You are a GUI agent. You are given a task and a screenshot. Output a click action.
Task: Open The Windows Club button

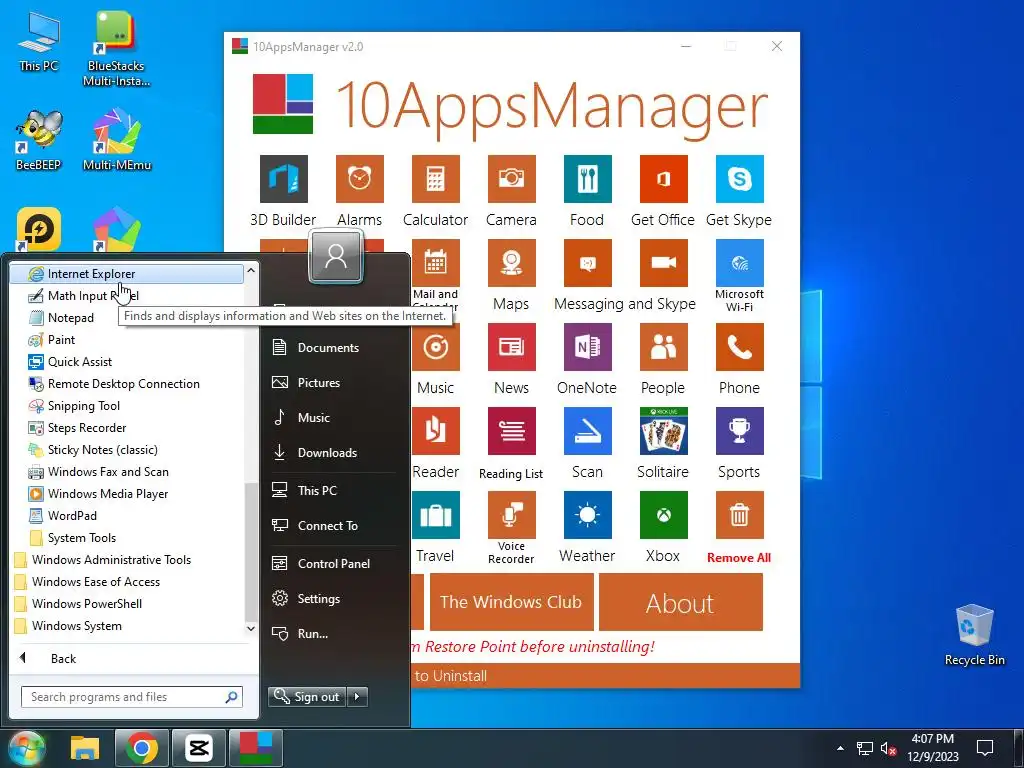511,601
